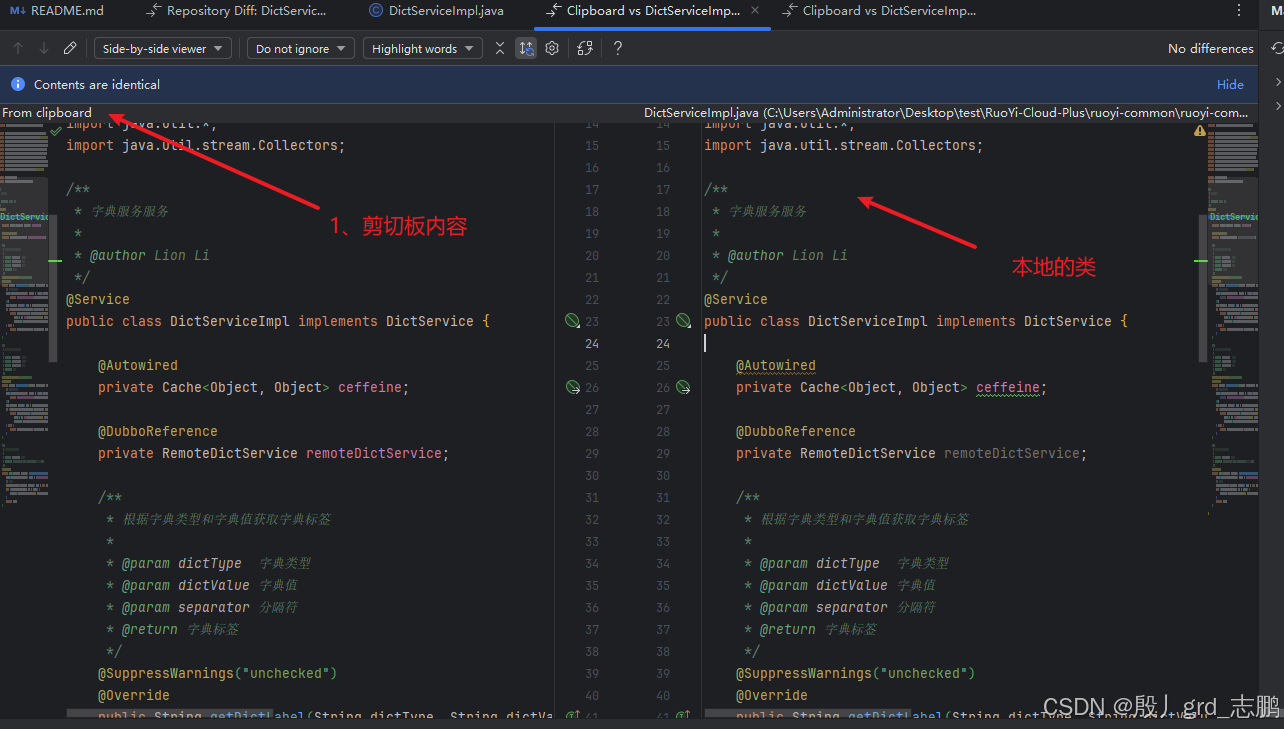Viewport: 1284px width, 729px height.
Task: Open the Maven tool window icon
Action: 1277,11
